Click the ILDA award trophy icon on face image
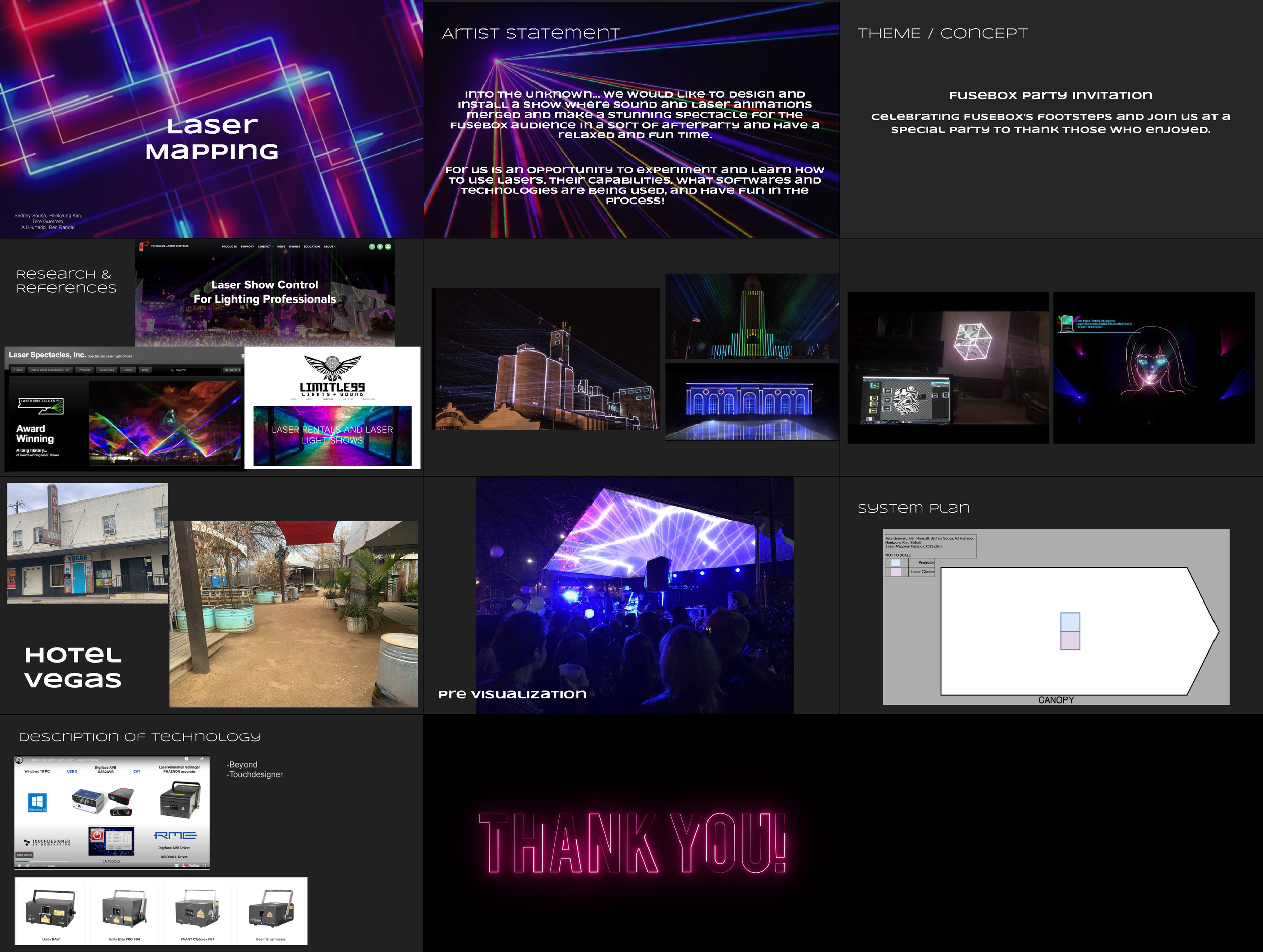Viewport: 1263px width, 952px height. pos(1066,323)
